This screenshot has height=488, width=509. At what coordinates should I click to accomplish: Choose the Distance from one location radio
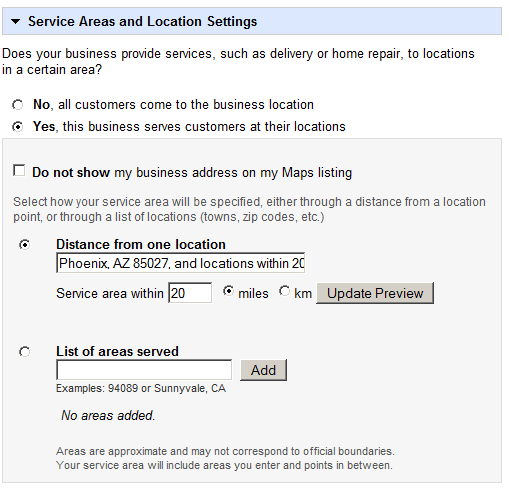click(24, 245)
